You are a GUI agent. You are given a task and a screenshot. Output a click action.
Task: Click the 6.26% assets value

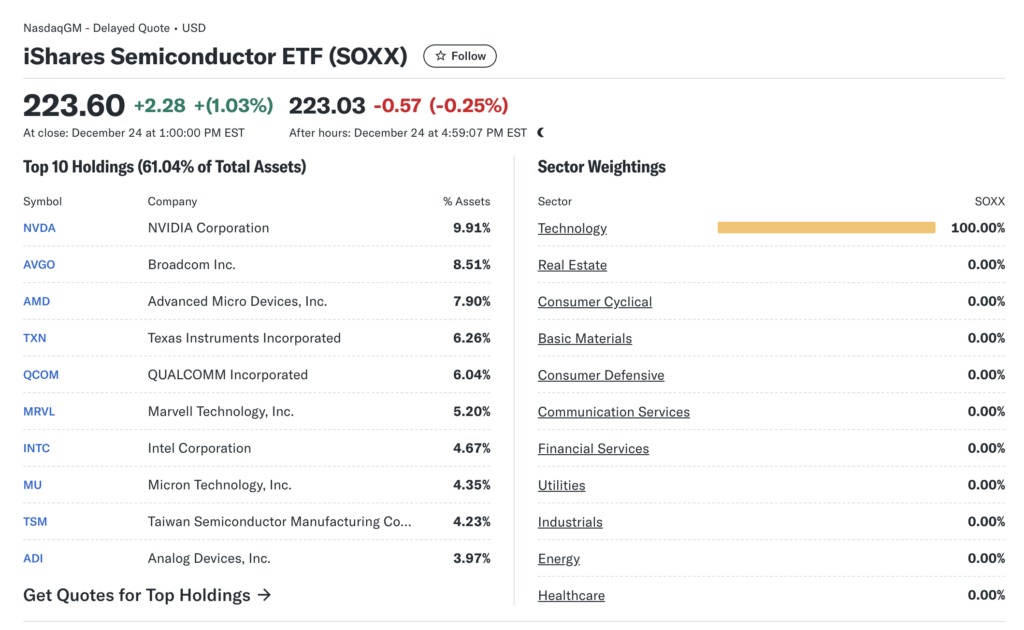pos(472,338)
